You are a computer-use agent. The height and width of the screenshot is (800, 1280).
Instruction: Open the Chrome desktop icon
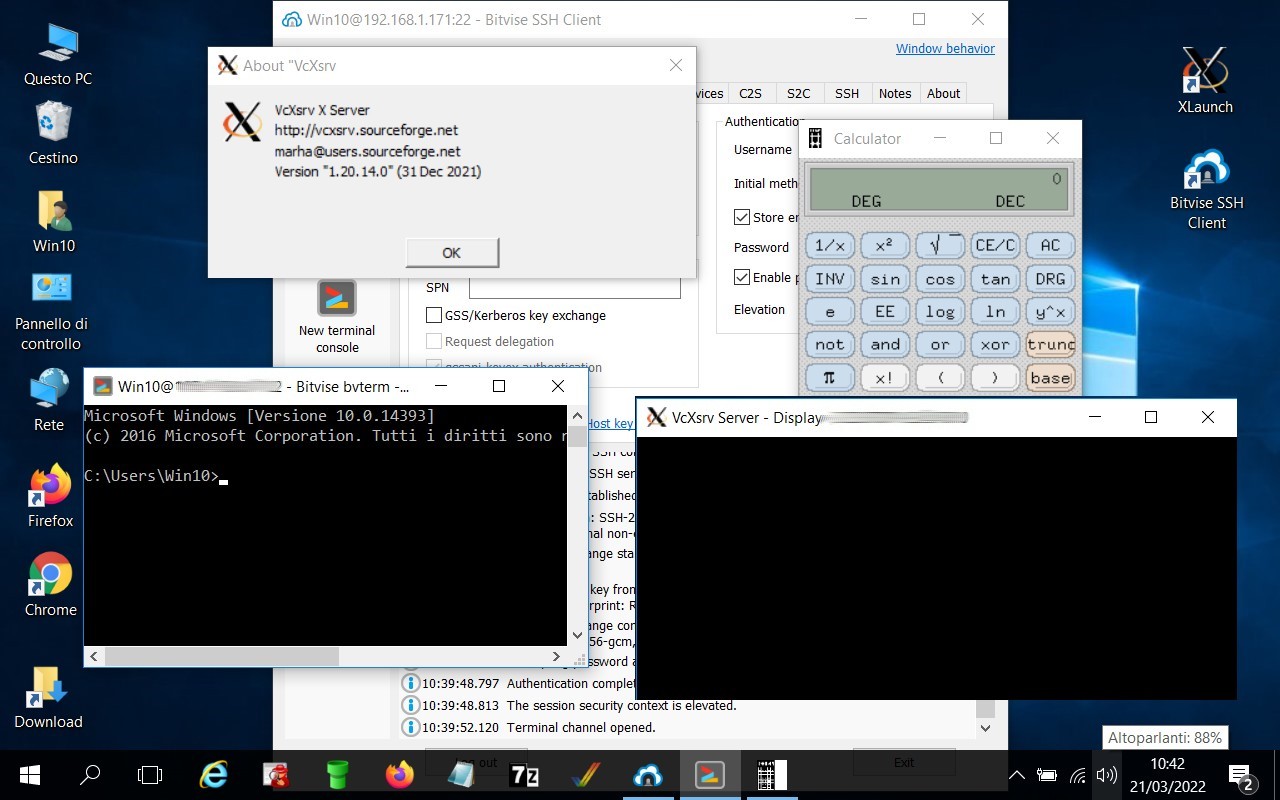coord(50,584)
